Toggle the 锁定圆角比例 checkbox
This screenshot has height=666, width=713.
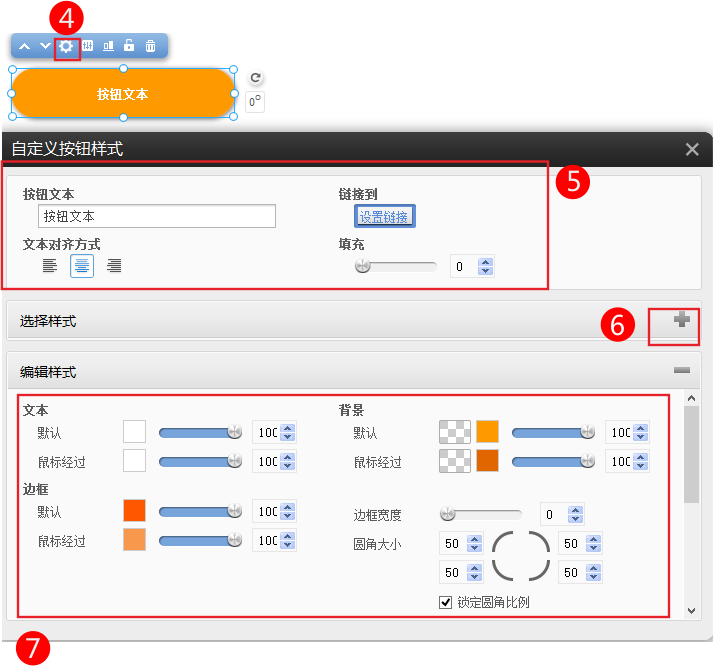click(446, 602)
